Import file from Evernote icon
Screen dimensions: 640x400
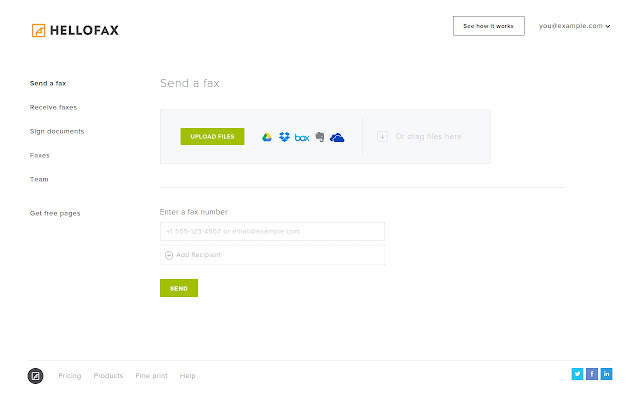click(320, 137)
